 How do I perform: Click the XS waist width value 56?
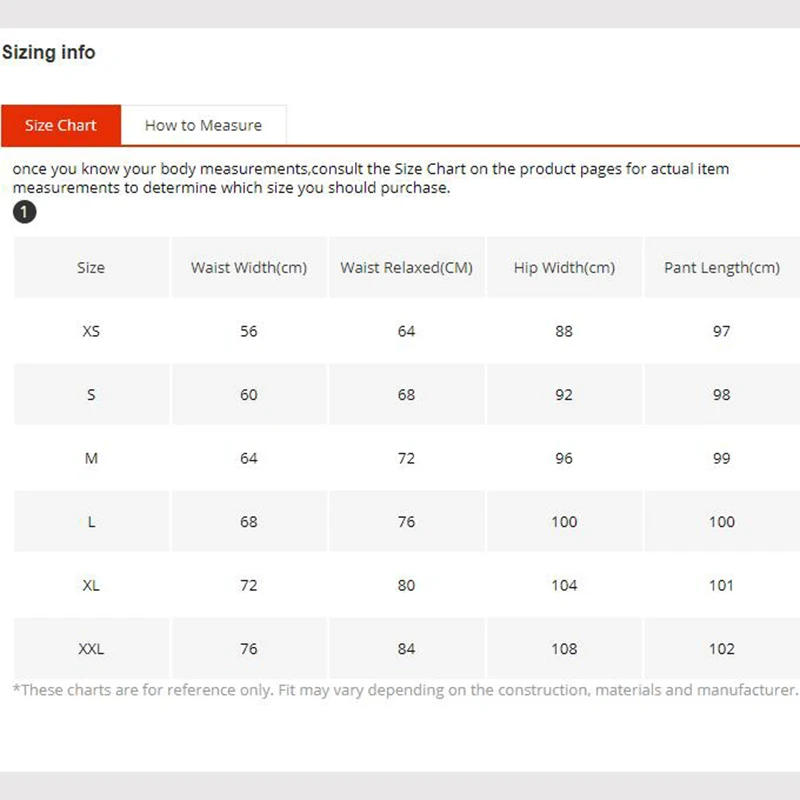click(249, 331)
